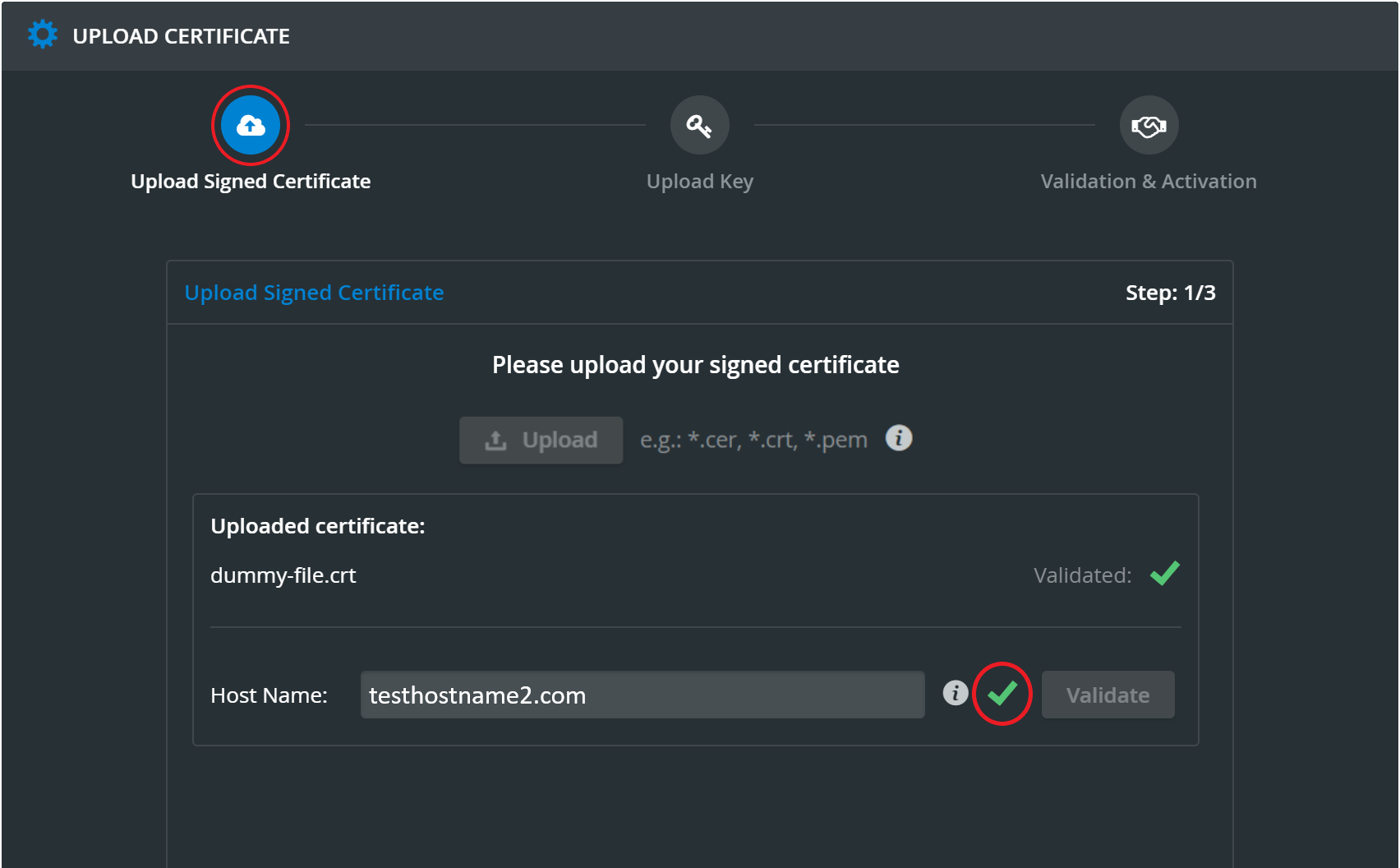Open info icon beside Host Name field

tap(955, 693)
